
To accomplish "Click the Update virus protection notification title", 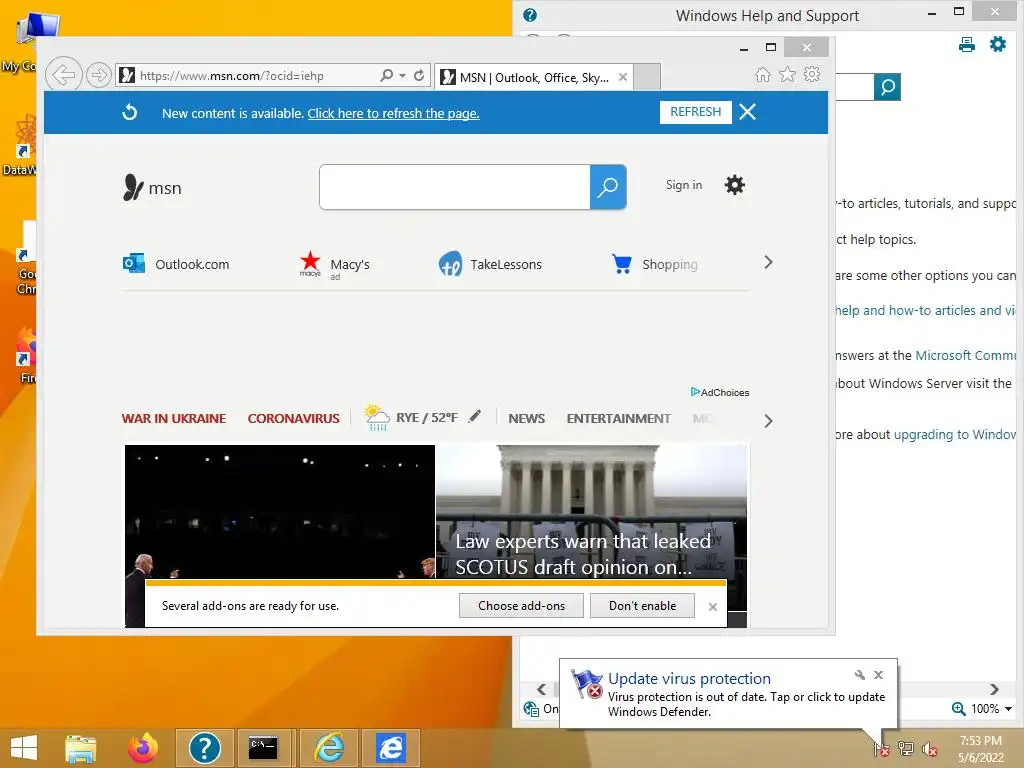I will click(x=689, y=679).
